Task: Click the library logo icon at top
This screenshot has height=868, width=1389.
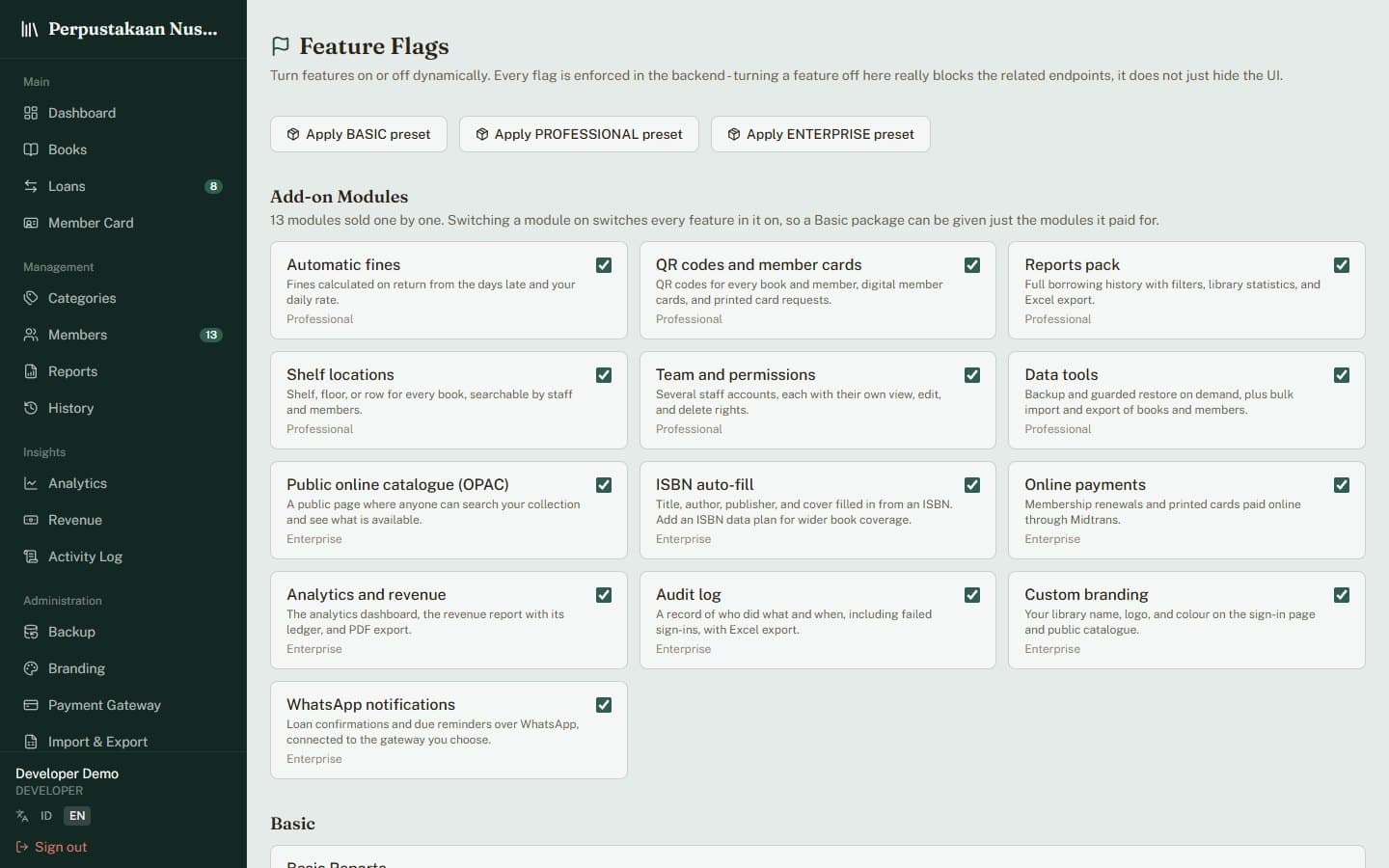Action: (x=30, y=29)
